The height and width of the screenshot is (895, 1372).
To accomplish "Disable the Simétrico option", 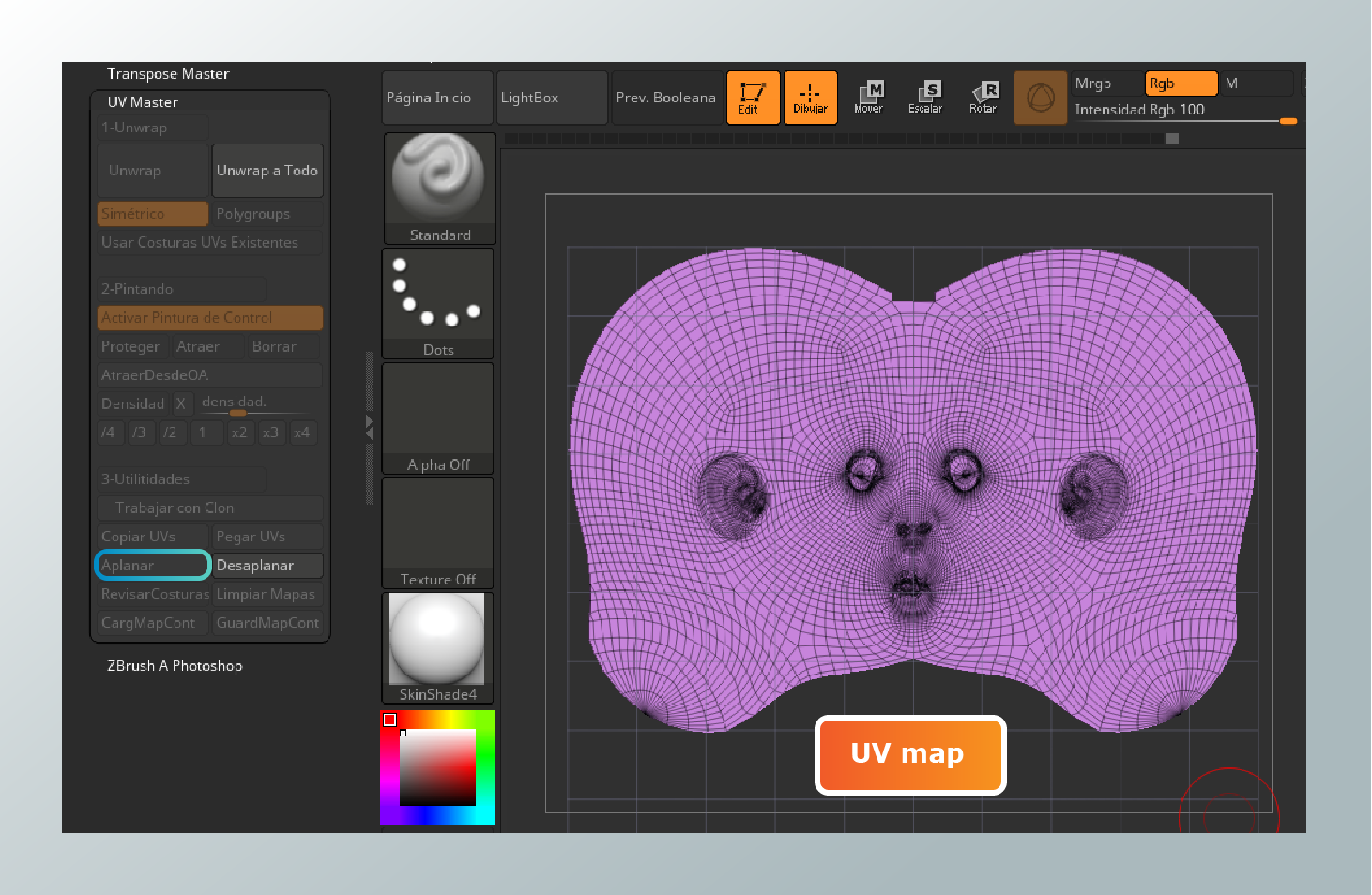I will point(152,213).
